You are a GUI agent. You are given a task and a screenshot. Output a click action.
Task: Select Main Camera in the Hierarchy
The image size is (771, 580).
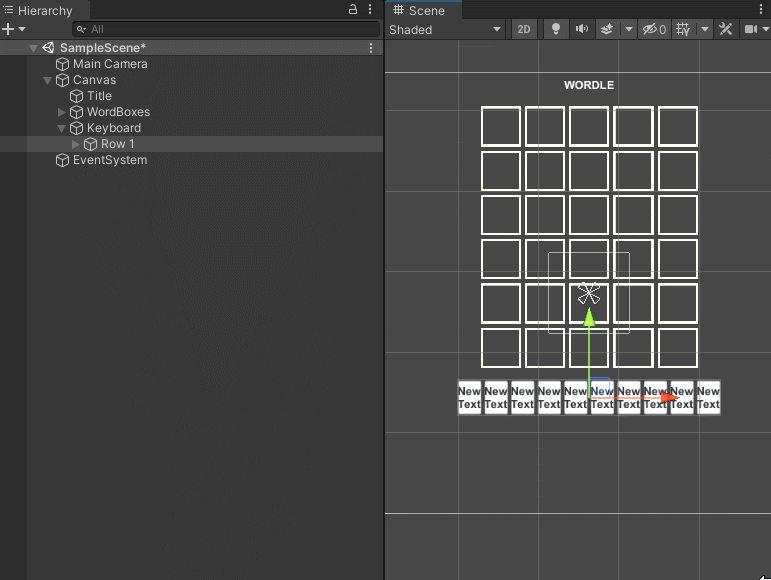(110, 64)
